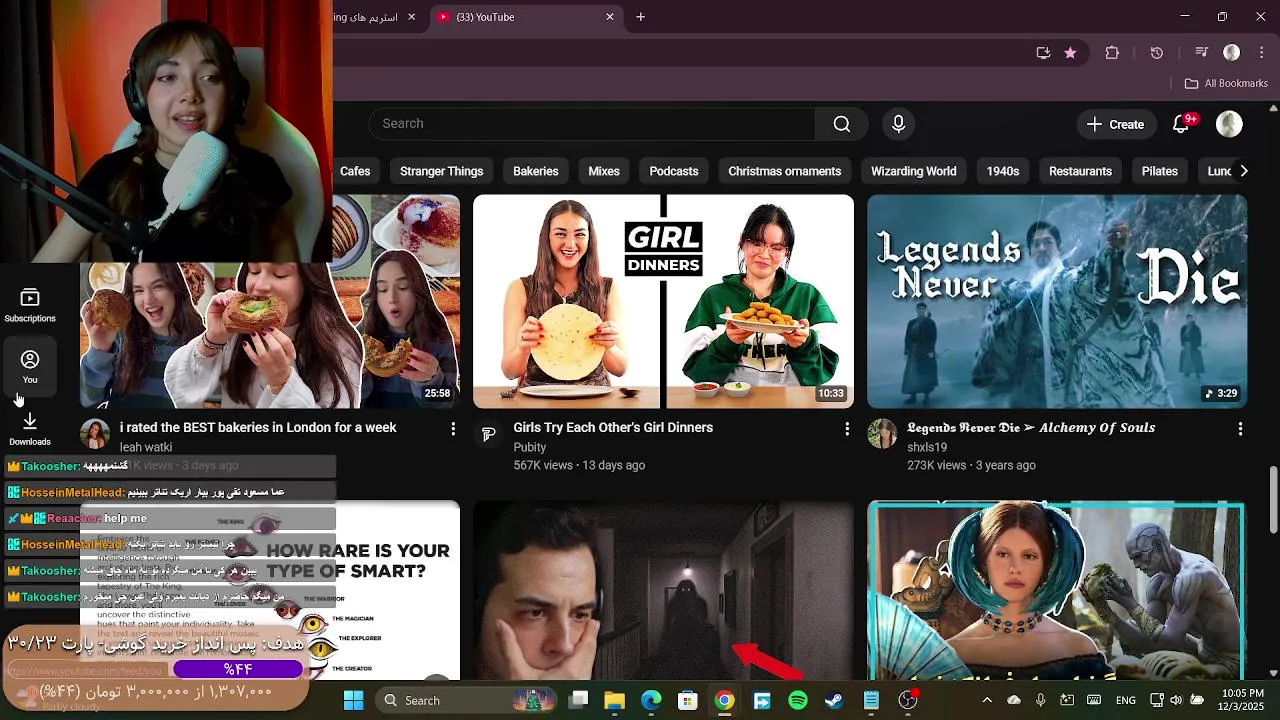Click the Pubity channel avatar

488,434
